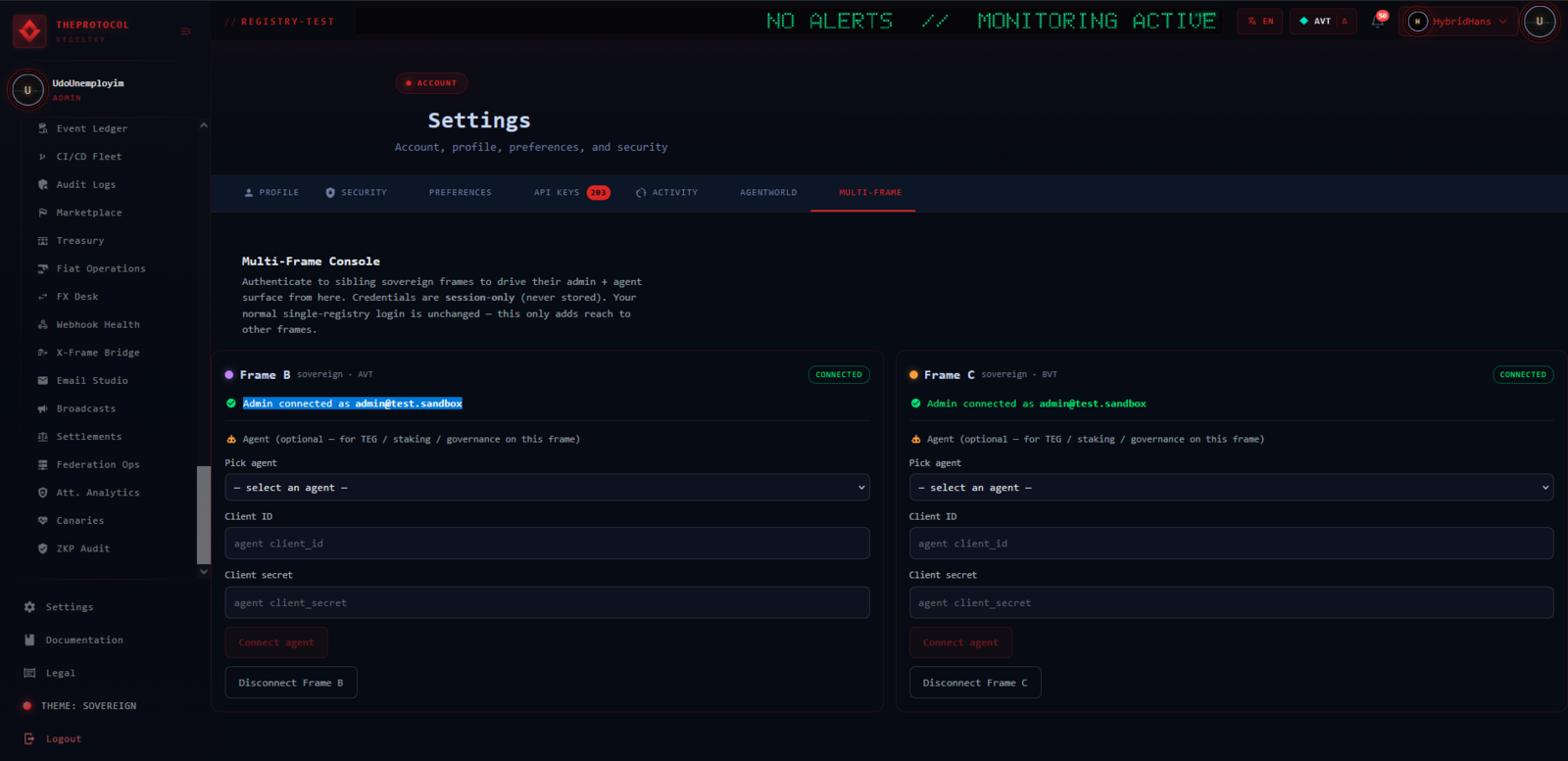Click the round U avatar top right
Image resolution: width=1568 pixels, height=761 pixels.
[1539, 21]
